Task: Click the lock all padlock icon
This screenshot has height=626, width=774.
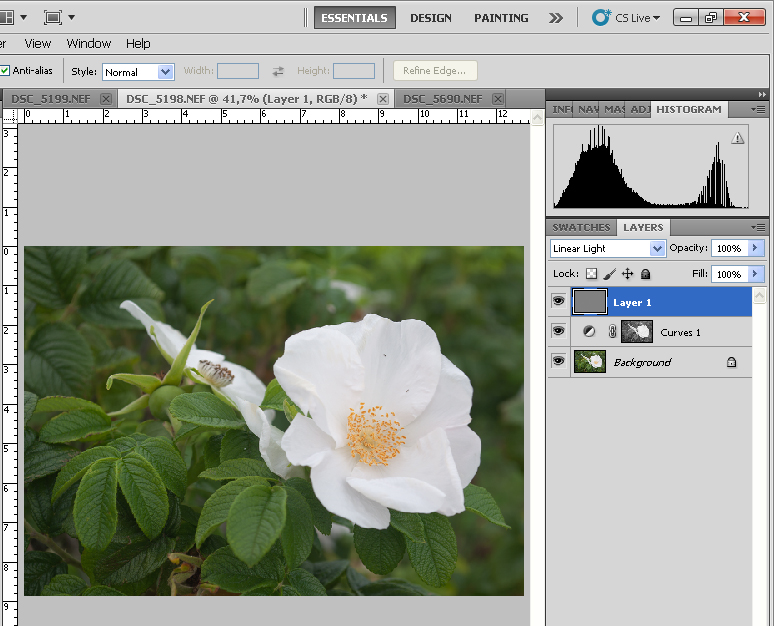Action: [x=645, y=274]
